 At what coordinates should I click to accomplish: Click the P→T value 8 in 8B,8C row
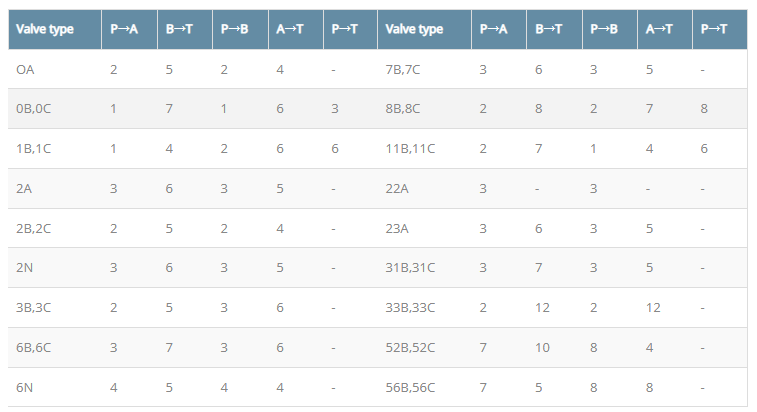[x=705, y=109]
